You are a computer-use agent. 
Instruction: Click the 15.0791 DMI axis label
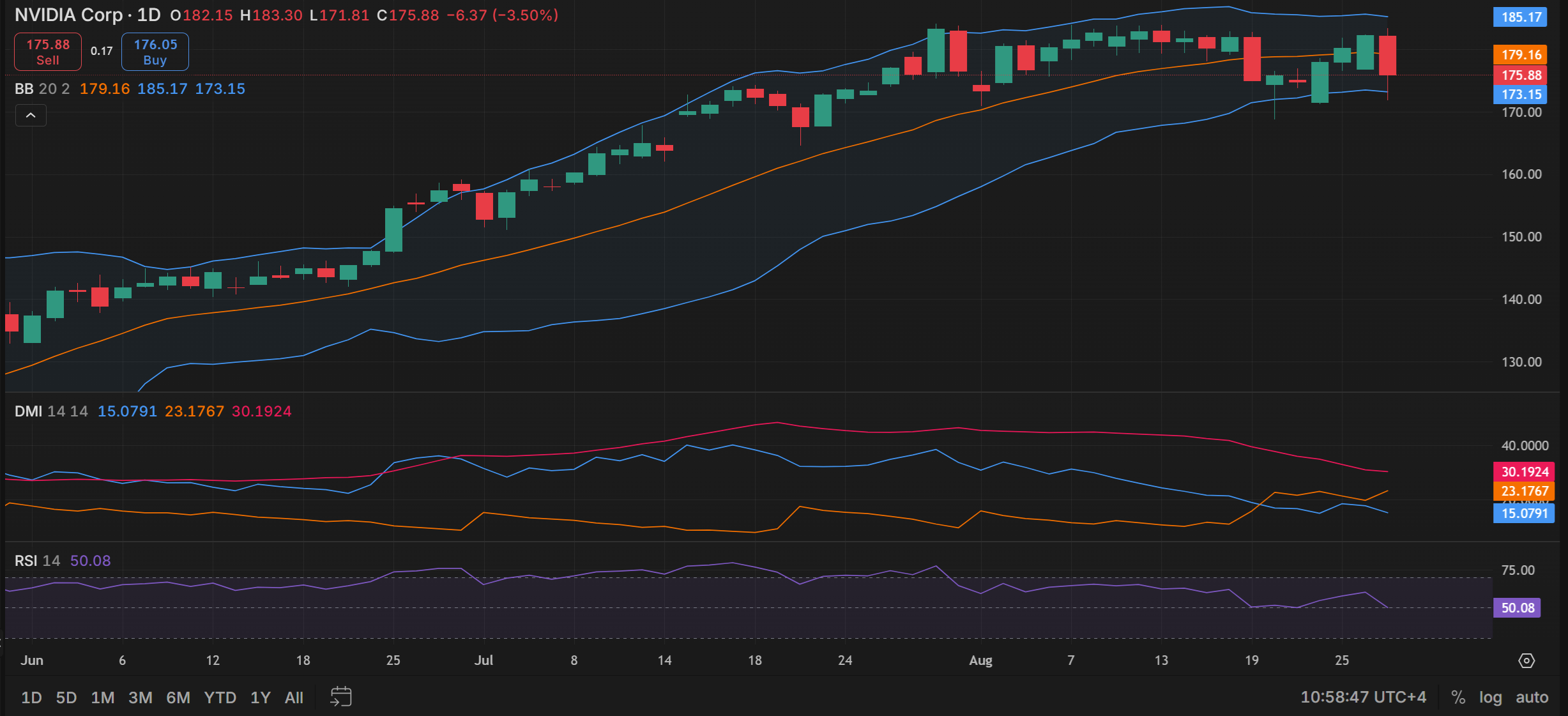pyautogui.click(x=1524, y=514)
